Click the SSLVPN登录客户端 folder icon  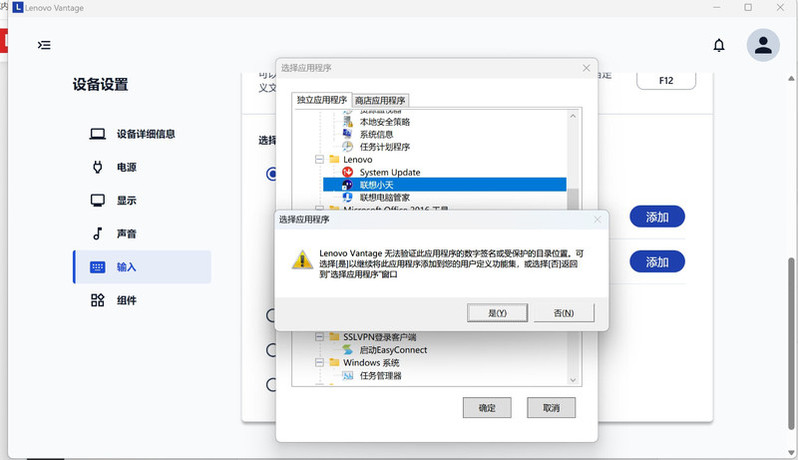pos(334,337)
